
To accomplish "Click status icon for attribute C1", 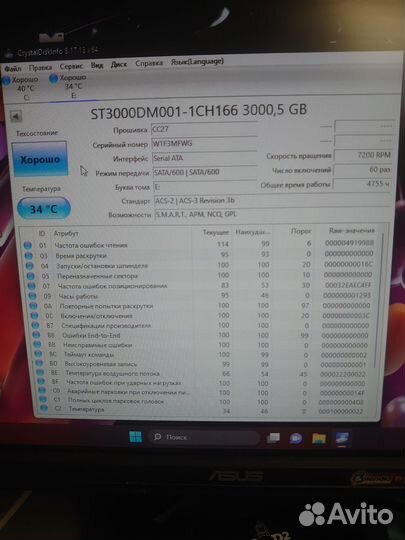I will [43, 400].
